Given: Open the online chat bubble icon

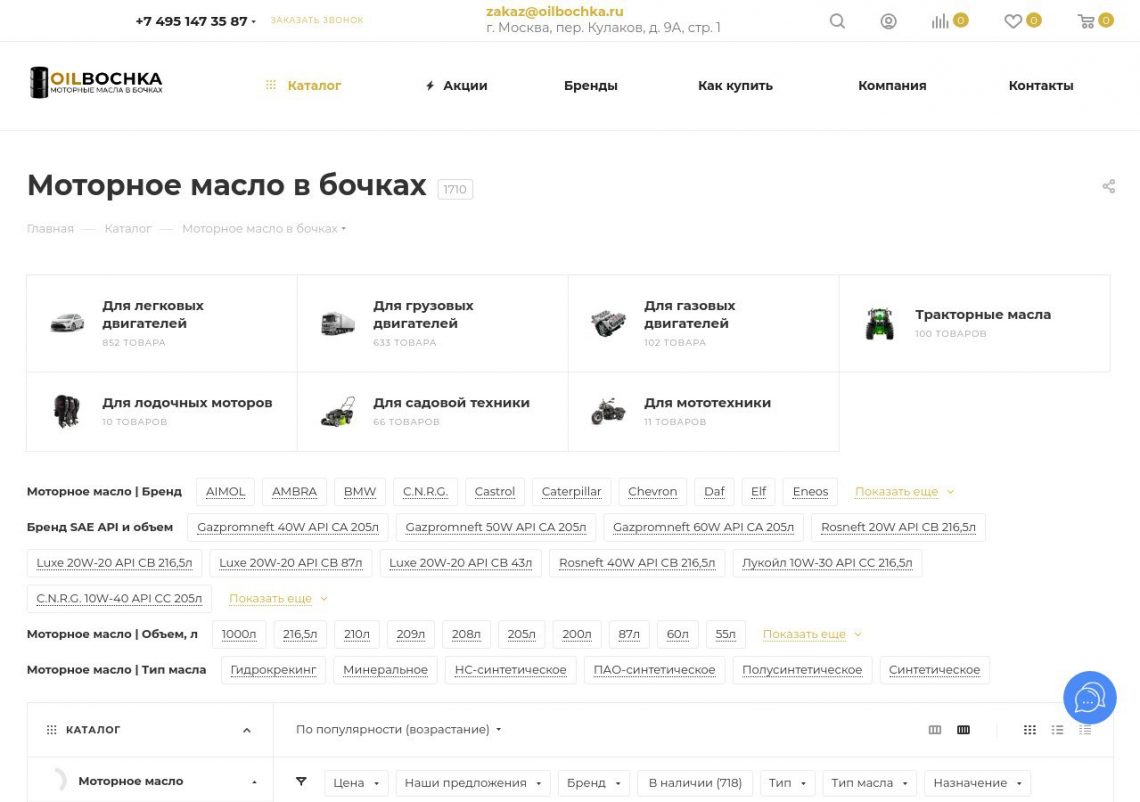Looking at the screenshot, I should [x=1089, y=697].
